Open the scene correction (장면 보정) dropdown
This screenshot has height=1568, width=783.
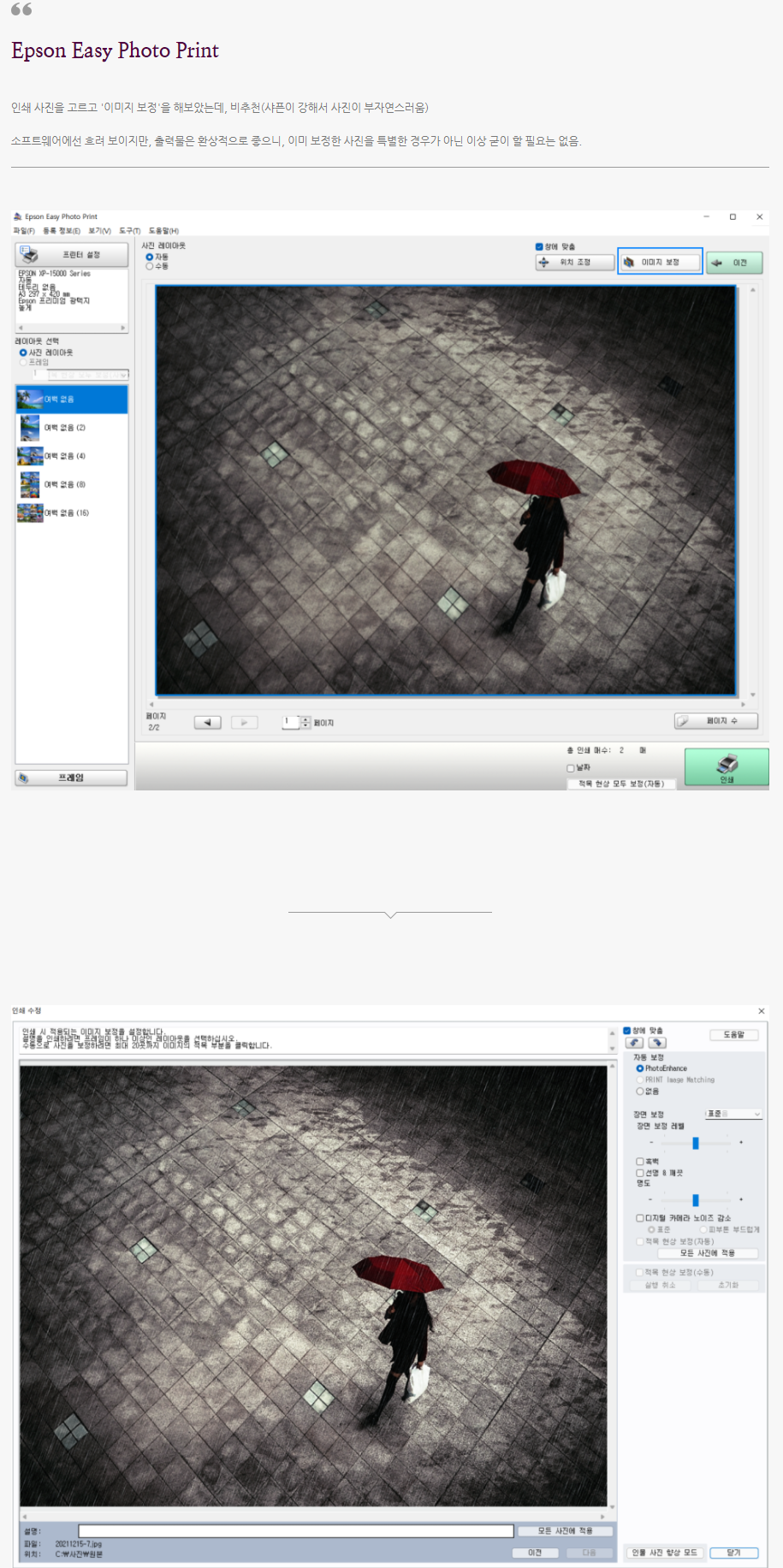click(733, 1114)
